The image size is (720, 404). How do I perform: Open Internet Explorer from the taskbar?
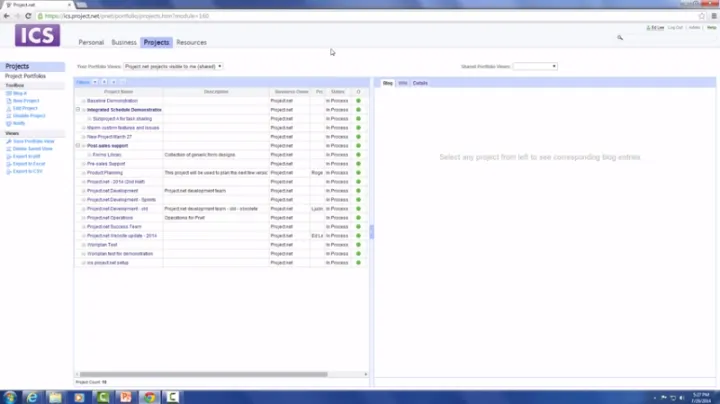click(x=33, y=396)
